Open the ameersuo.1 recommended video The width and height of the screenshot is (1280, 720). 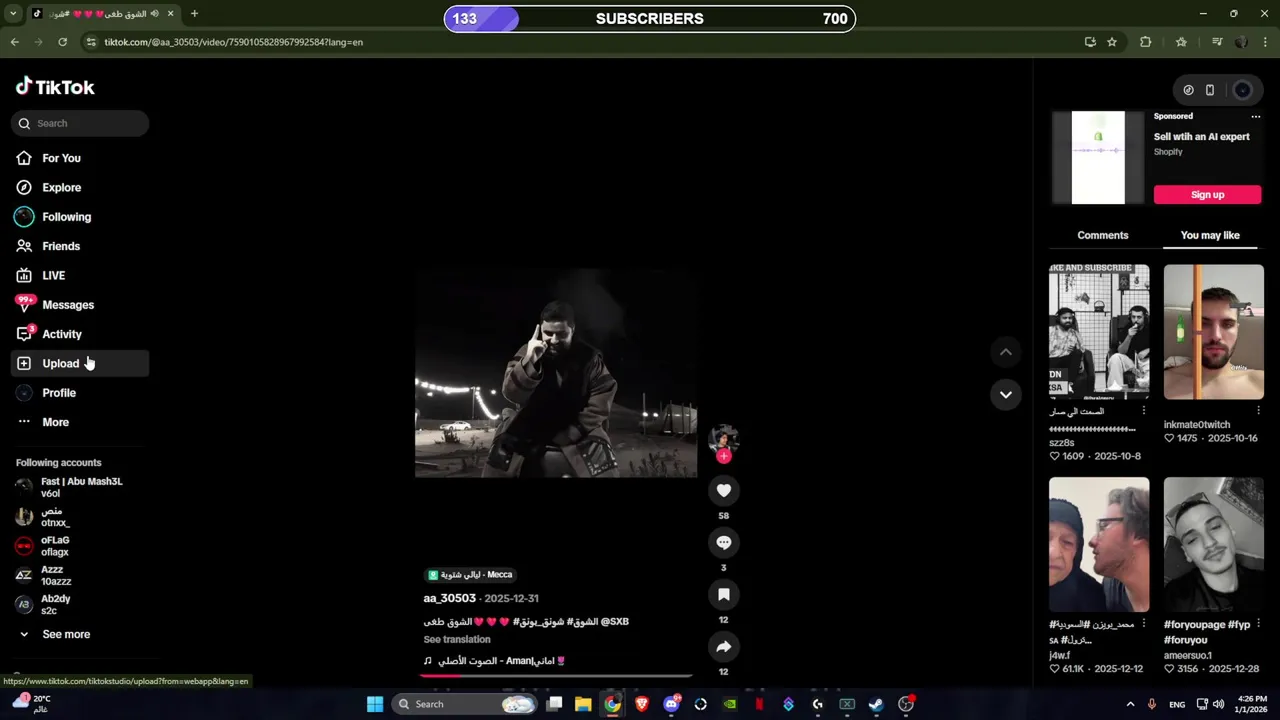point(1214,544)
